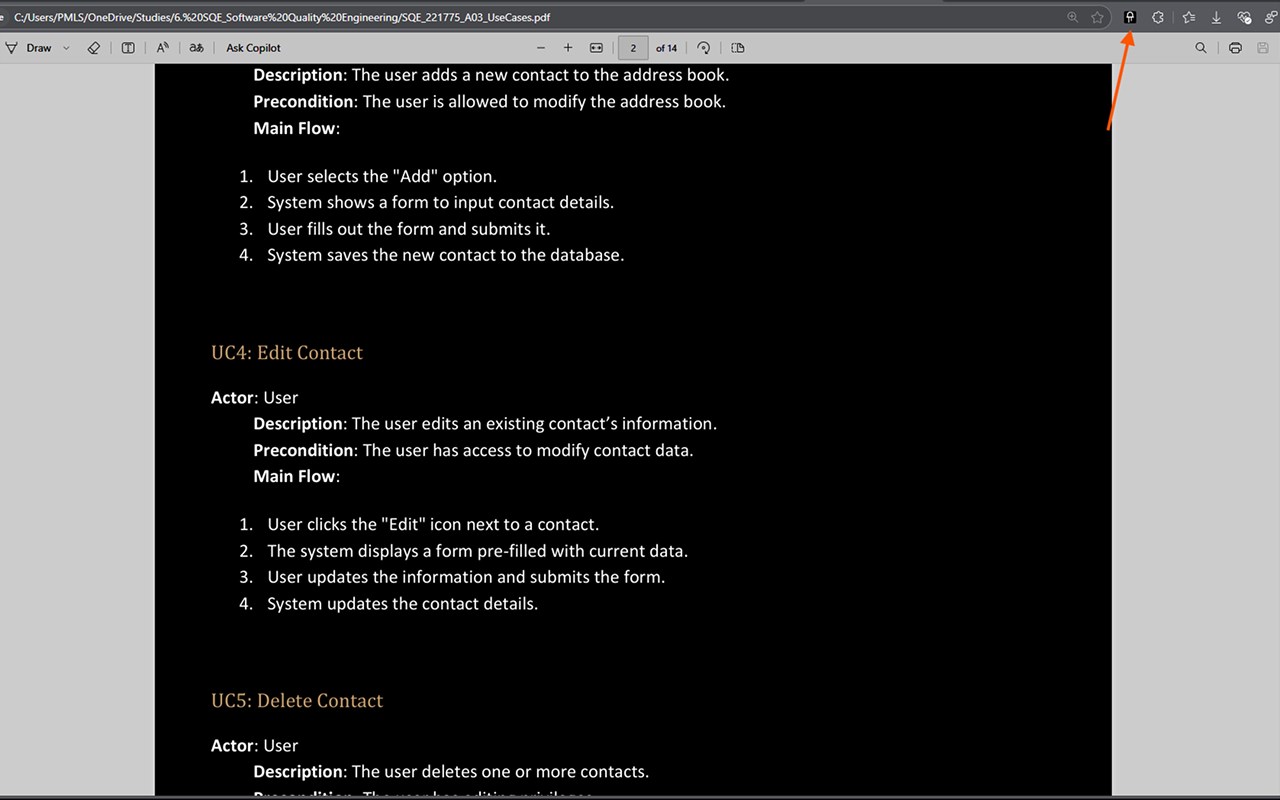Click the dark extension icon by the arrow

point(1130,17)
